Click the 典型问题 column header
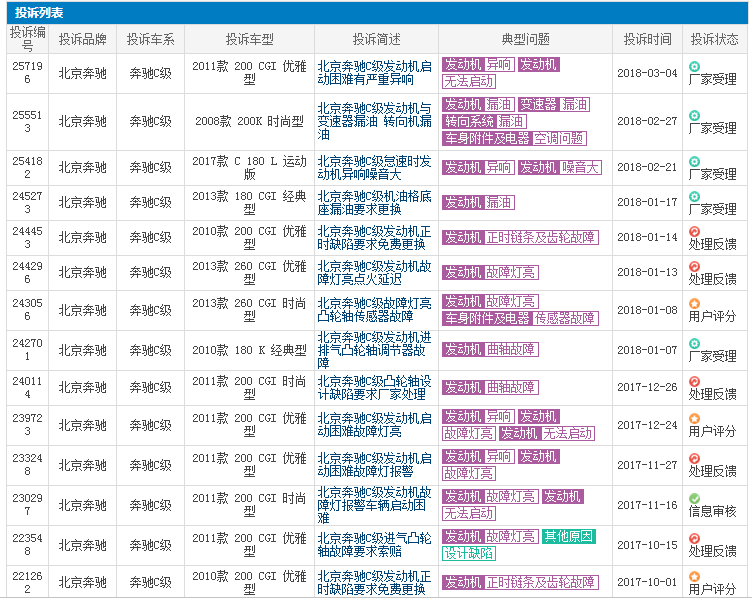752x598 pixels. click(x=525, y=39)
